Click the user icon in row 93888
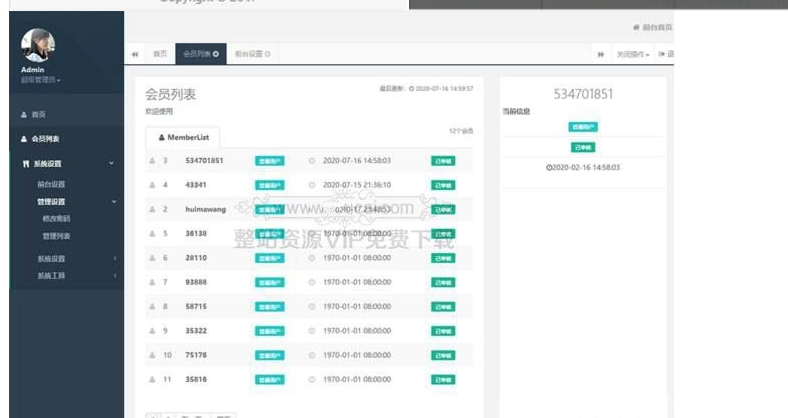 pyautogui.click(x=152, y=282)
